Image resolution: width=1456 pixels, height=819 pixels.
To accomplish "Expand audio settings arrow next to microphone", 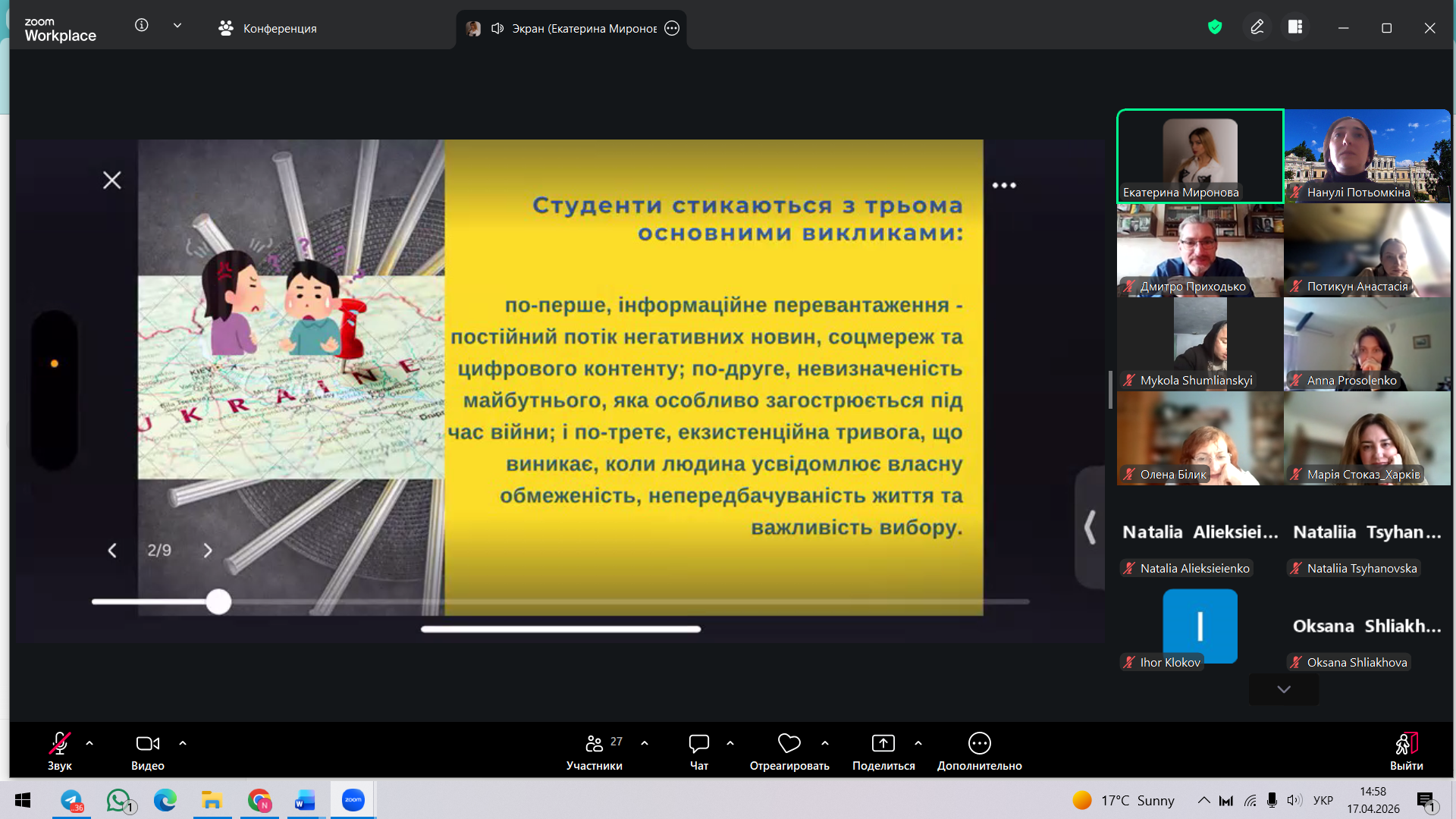I will pos(89,743).
